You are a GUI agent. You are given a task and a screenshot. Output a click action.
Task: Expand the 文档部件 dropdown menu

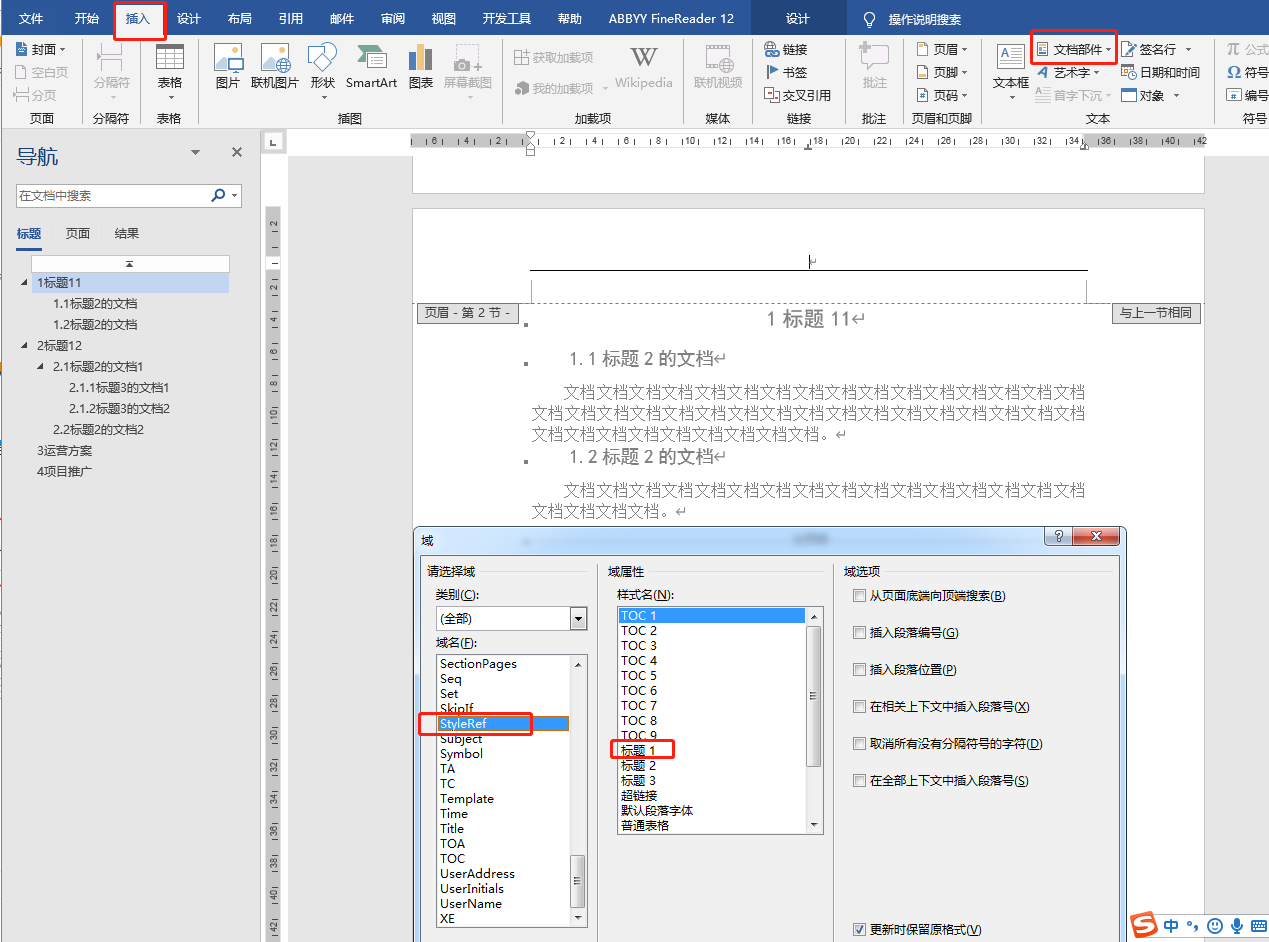coord(1076,49)
